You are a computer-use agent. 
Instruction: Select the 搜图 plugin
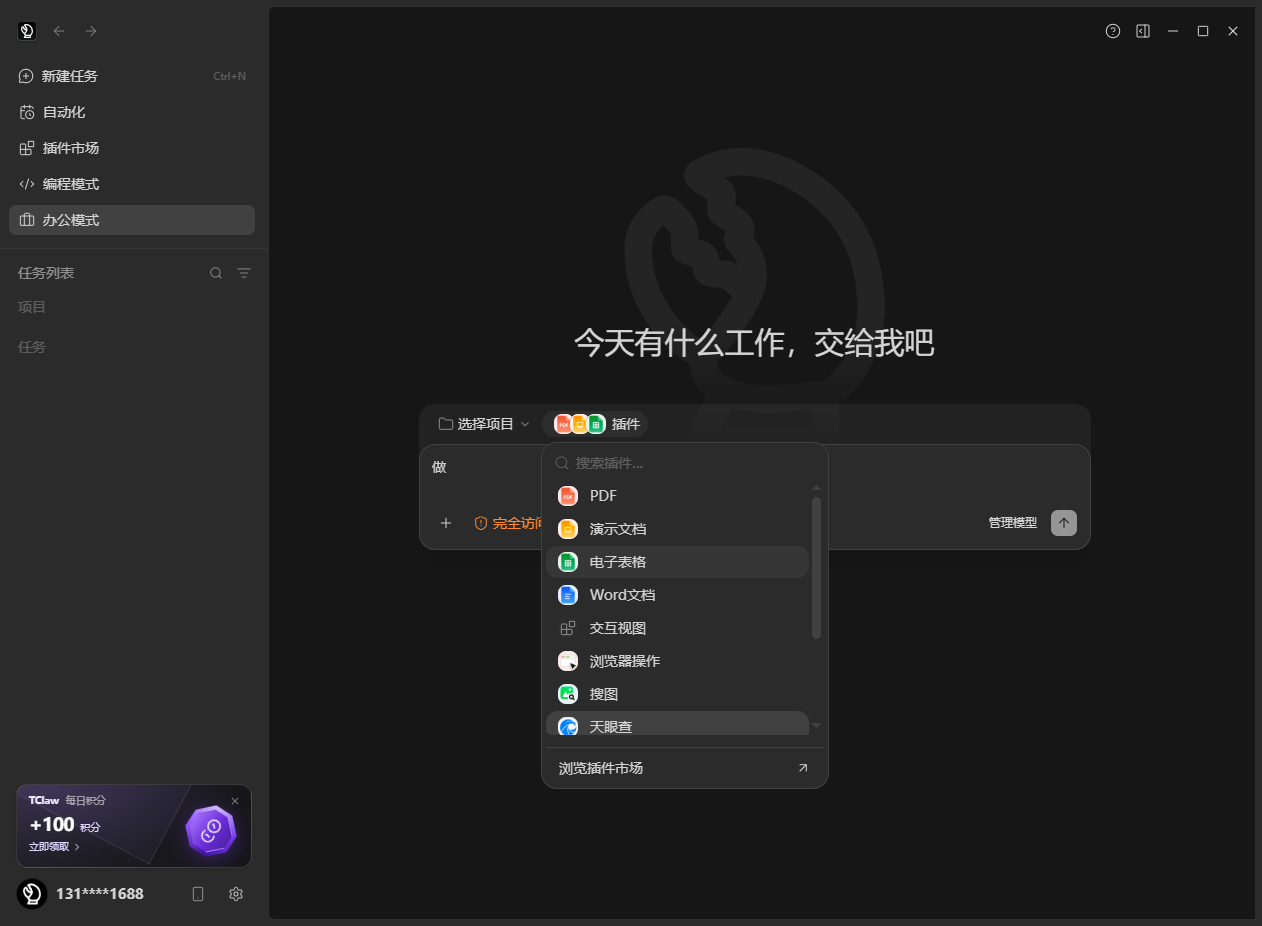677,694
